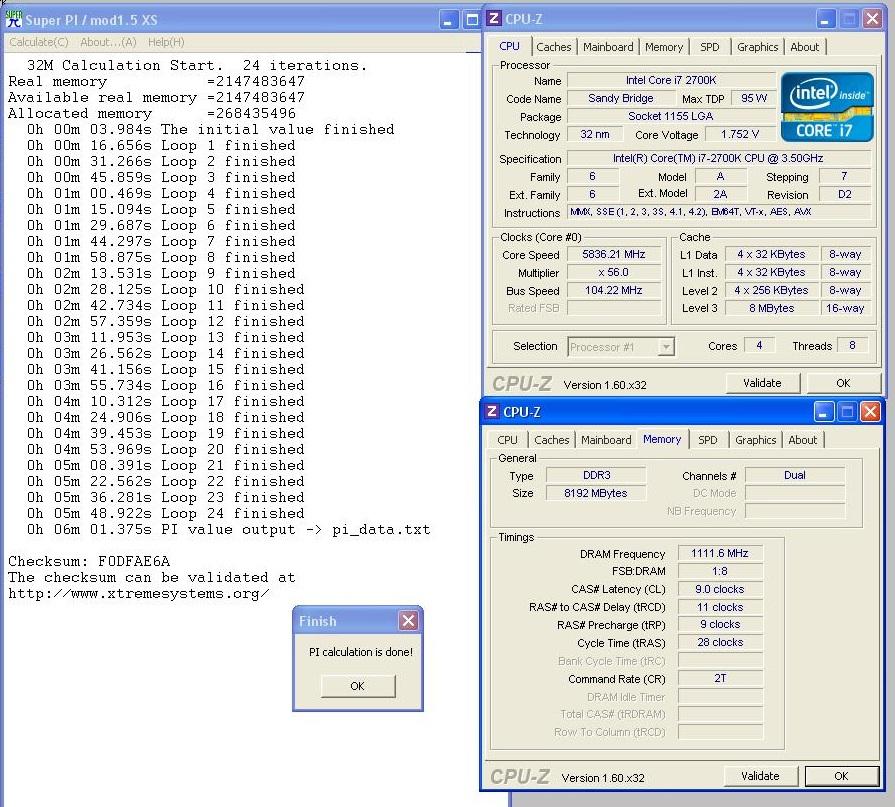This screenshot has height=807, width=895.
Task: Click Validate in the Memory CPU-Z window
Action: point(760,776)
